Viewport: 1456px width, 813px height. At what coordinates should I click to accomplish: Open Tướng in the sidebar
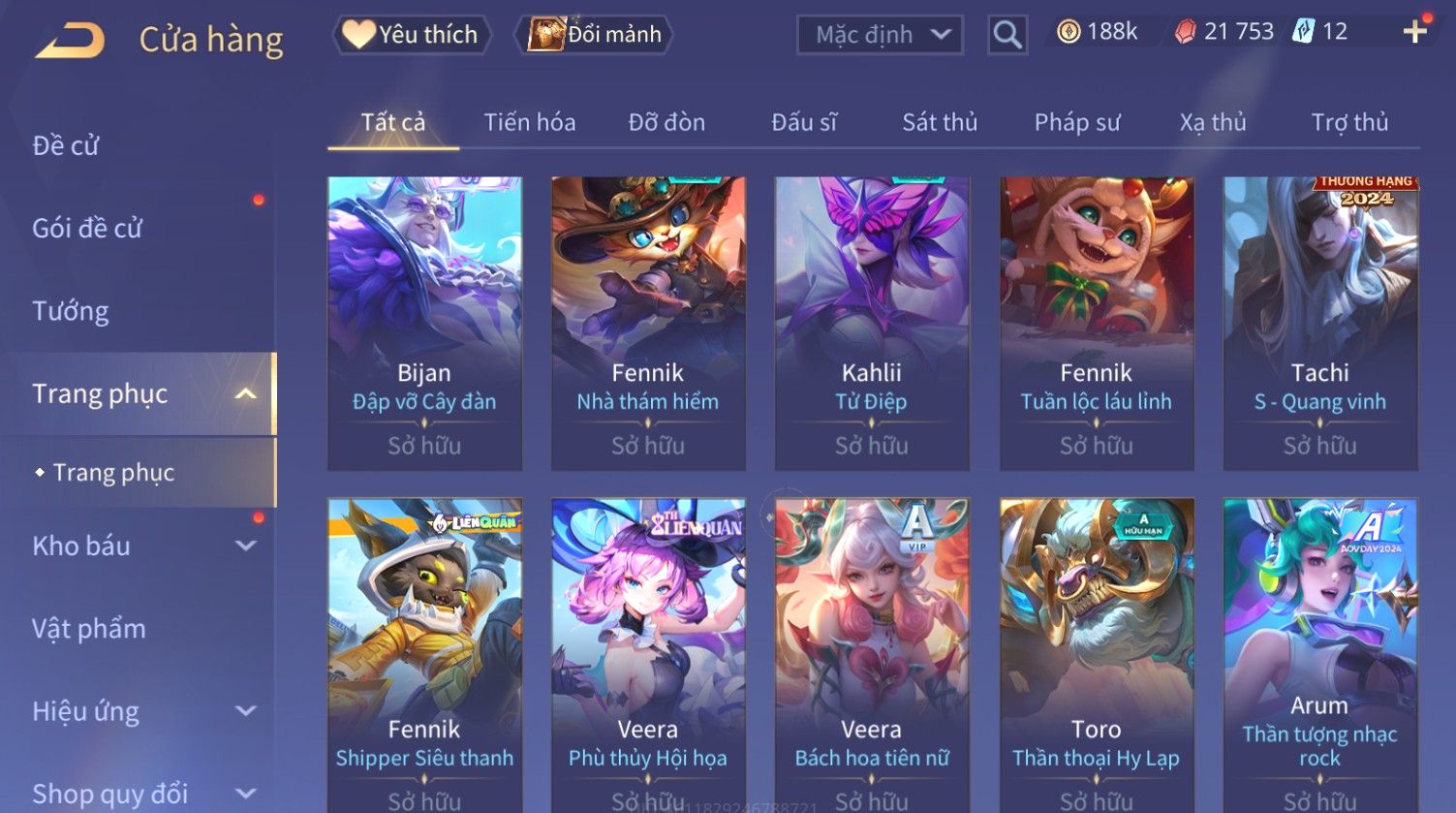71,311
